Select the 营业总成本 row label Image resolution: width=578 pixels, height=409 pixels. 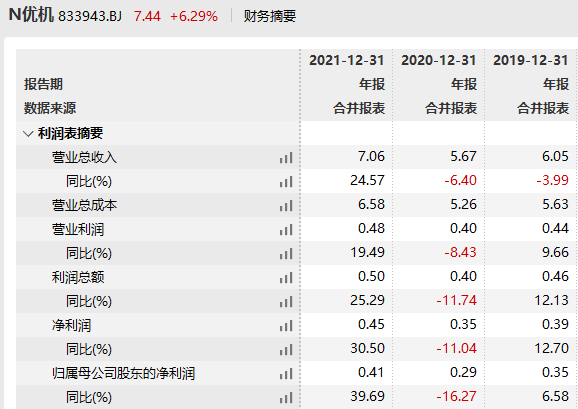(x=84, y=205)
